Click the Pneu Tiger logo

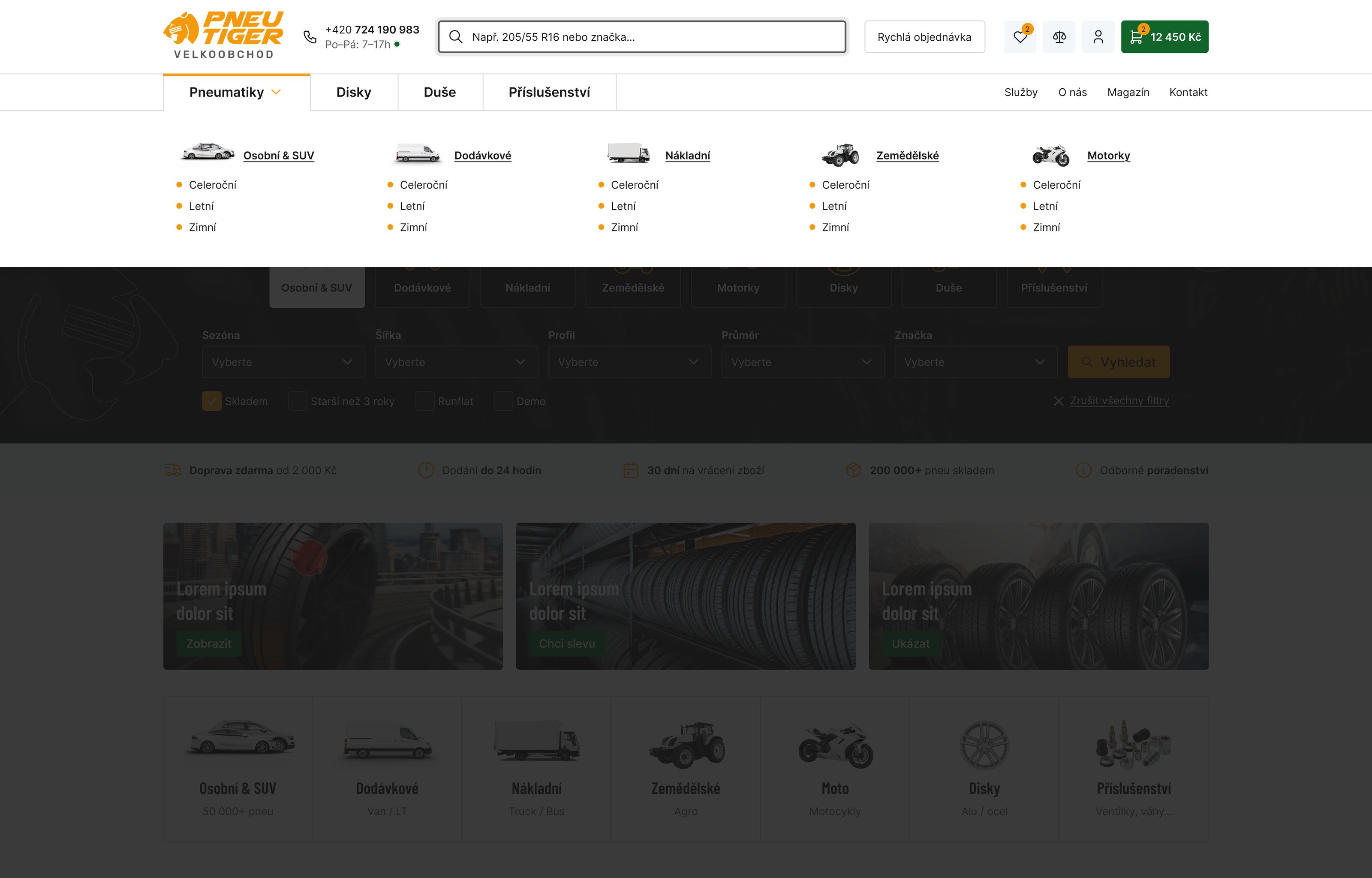(223, 35)
